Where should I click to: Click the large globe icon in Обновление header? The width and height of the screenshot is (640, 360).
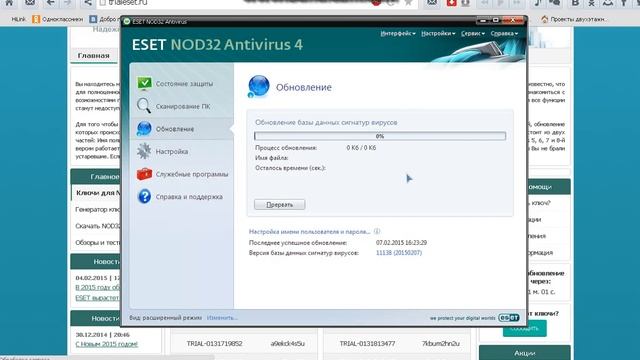pyautogui.click(x=258, y=87)
